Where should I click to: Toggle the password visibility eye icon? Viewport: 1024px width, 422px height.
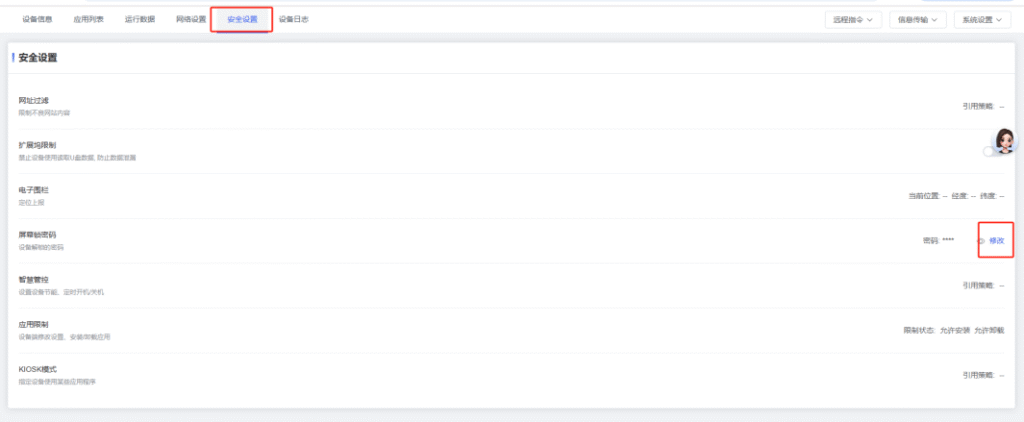[981, 241]
